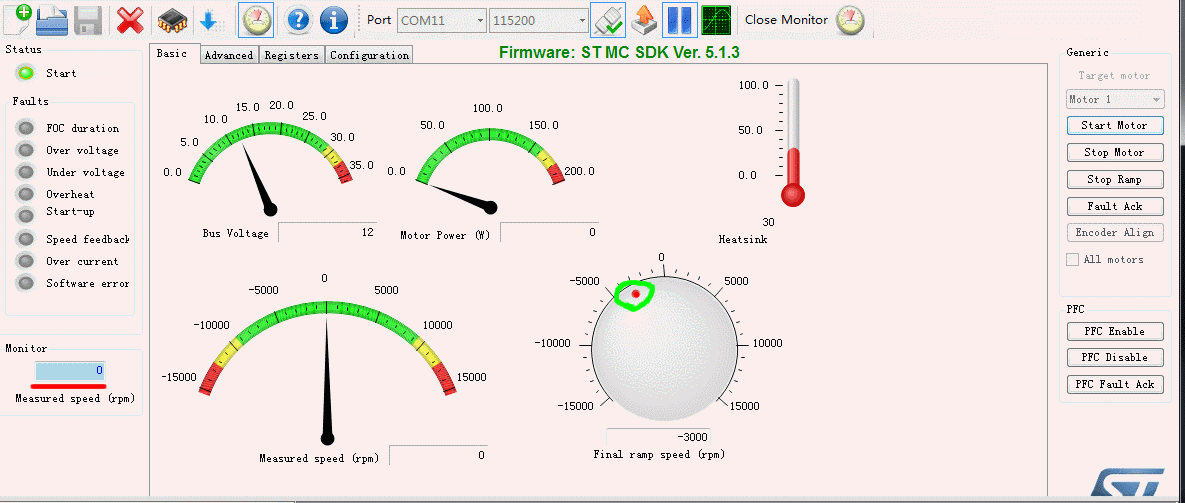1185x503 pixels.
Task: Open the 115200 baud rate dropdown
Action: [539, 20]
